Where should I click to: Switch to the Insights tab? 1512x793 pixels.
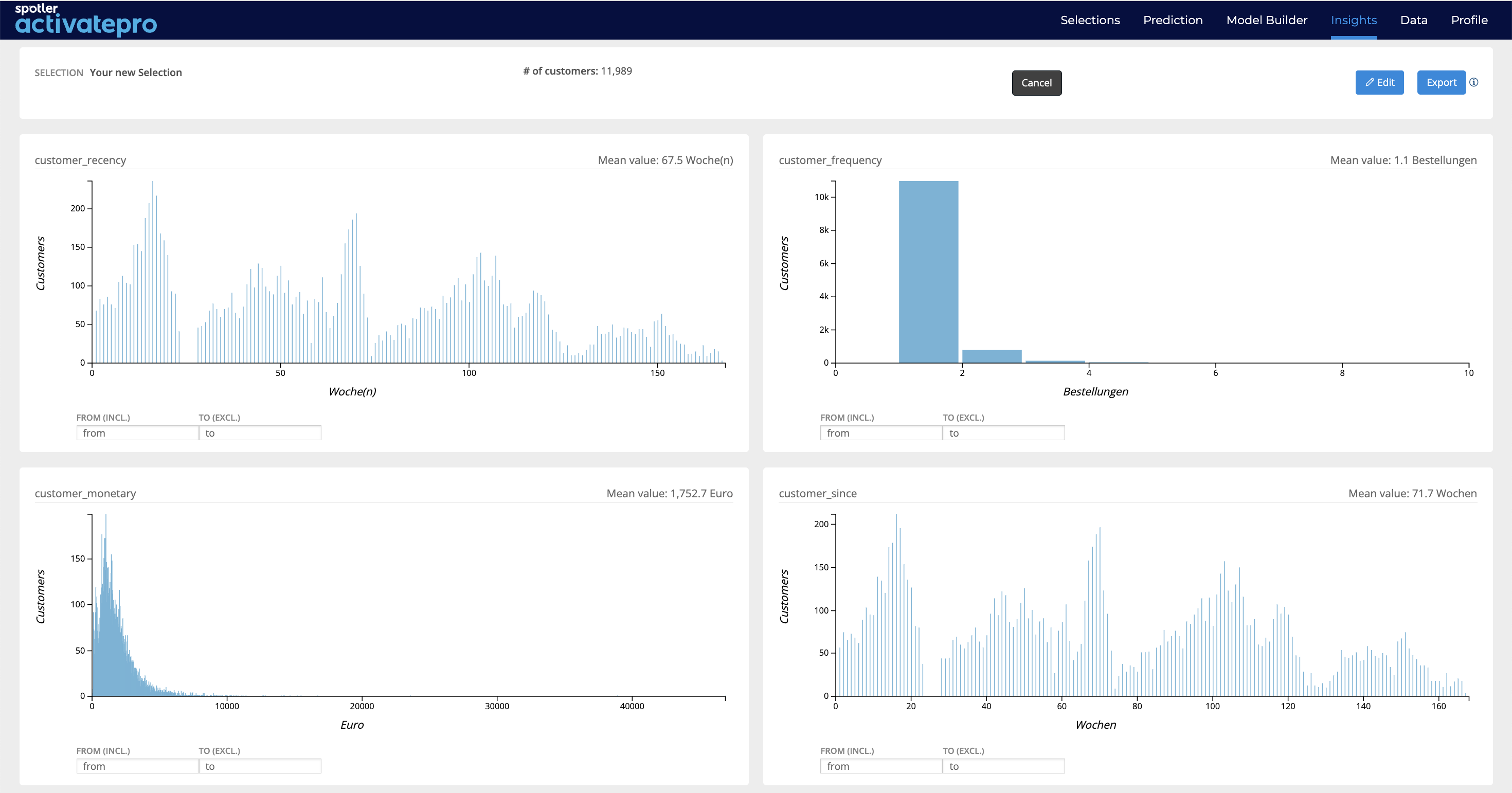point(1354,20)
